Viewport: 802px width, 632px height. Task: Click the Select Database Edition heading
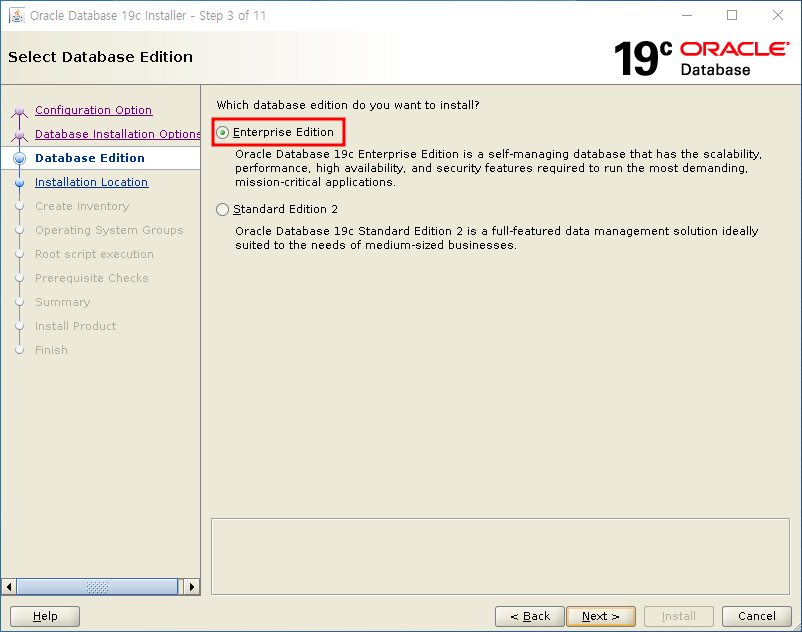(x=100, y=57)
